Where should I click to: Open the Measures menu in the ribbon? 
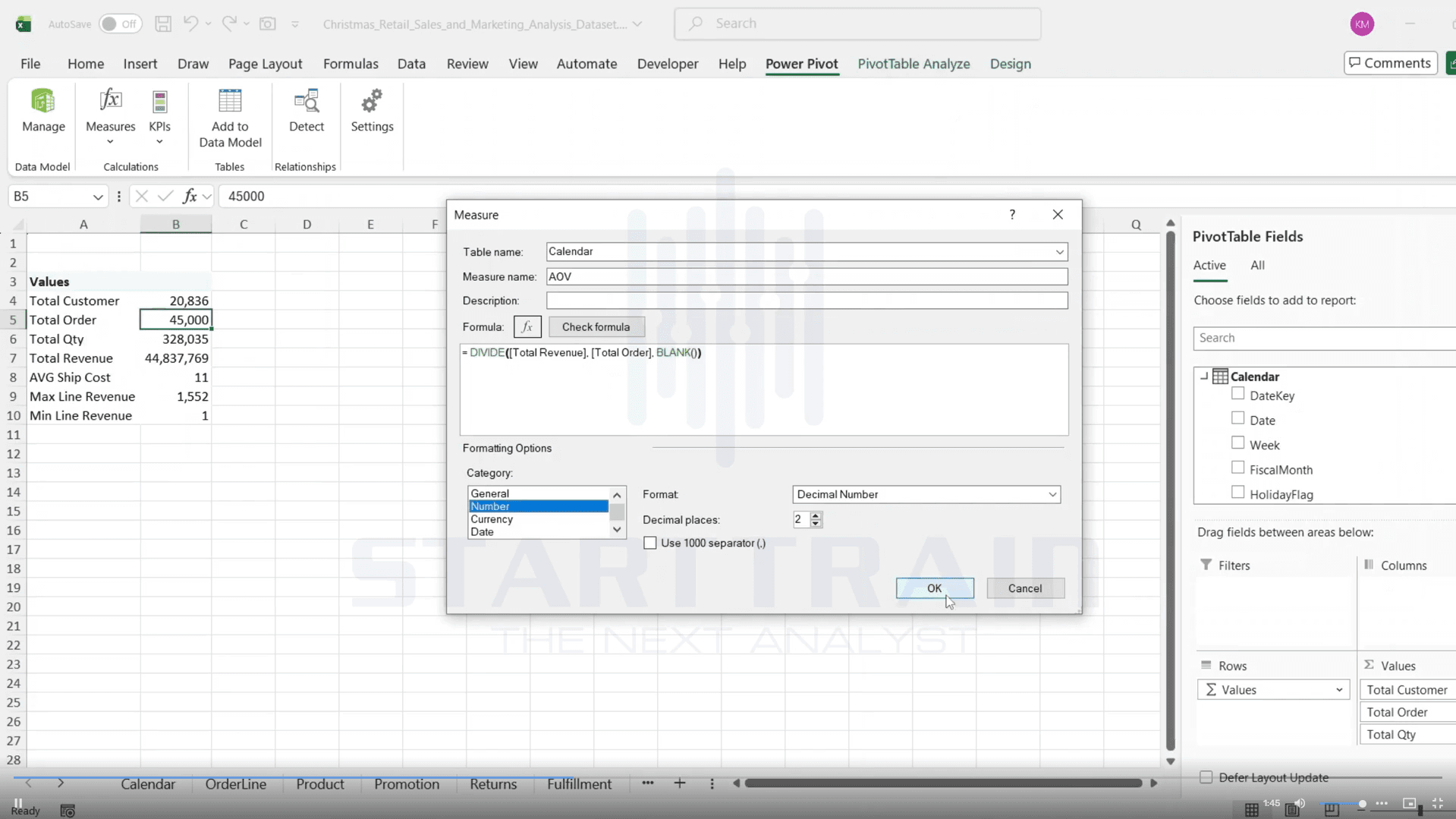(110, 118)
